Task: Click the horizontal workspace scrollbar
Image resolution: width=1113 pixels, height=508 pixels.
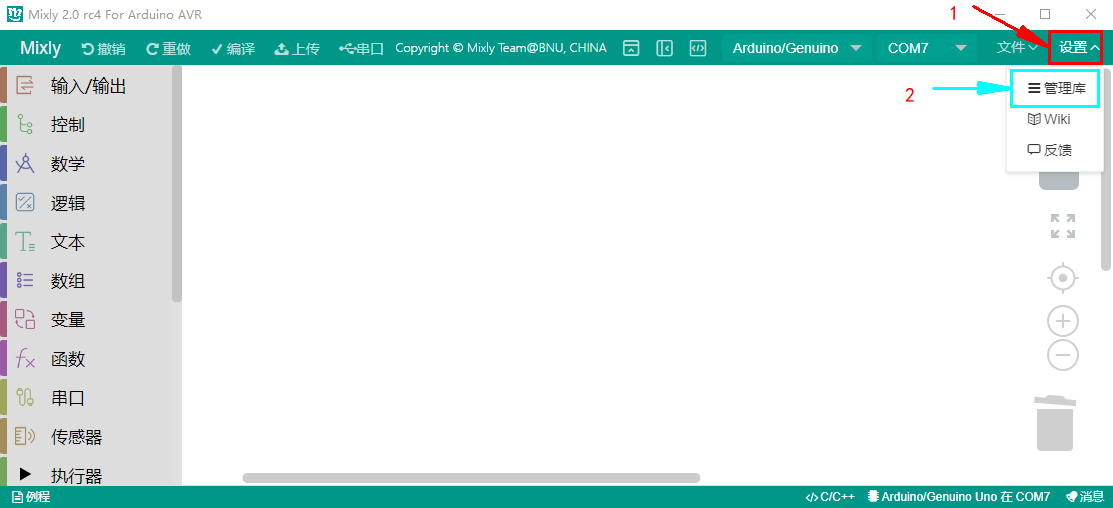Action: click(471, 478)
